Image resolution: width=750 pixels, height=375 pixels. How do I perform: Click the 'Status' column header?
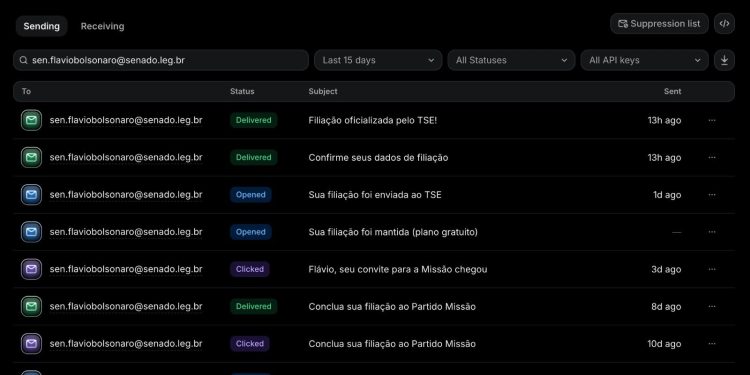242,91
